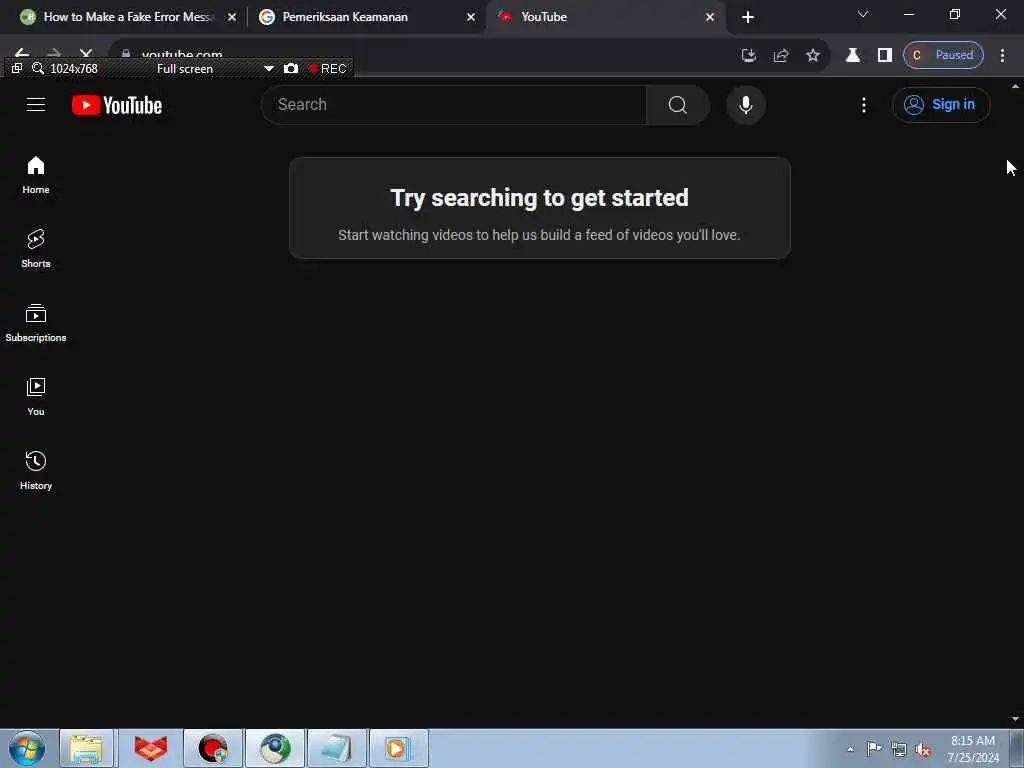This screenshot has width=1024, height=768.
Task: Open the YouTube hamburger guide menu
Action: [36, 104]
